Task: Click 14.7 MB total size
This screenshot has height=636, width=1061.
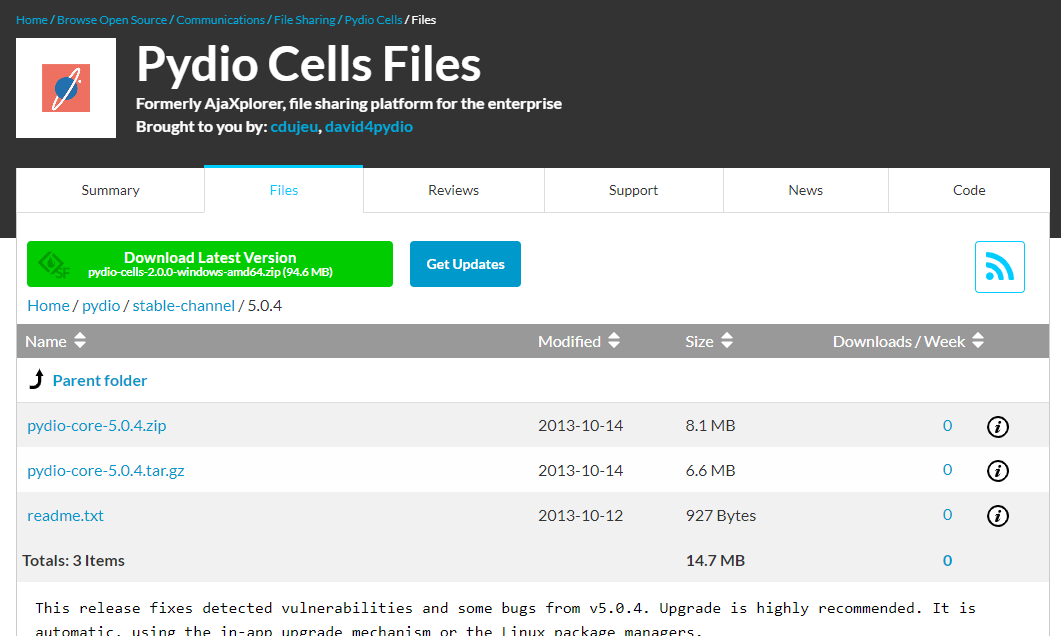Action: 715,560
